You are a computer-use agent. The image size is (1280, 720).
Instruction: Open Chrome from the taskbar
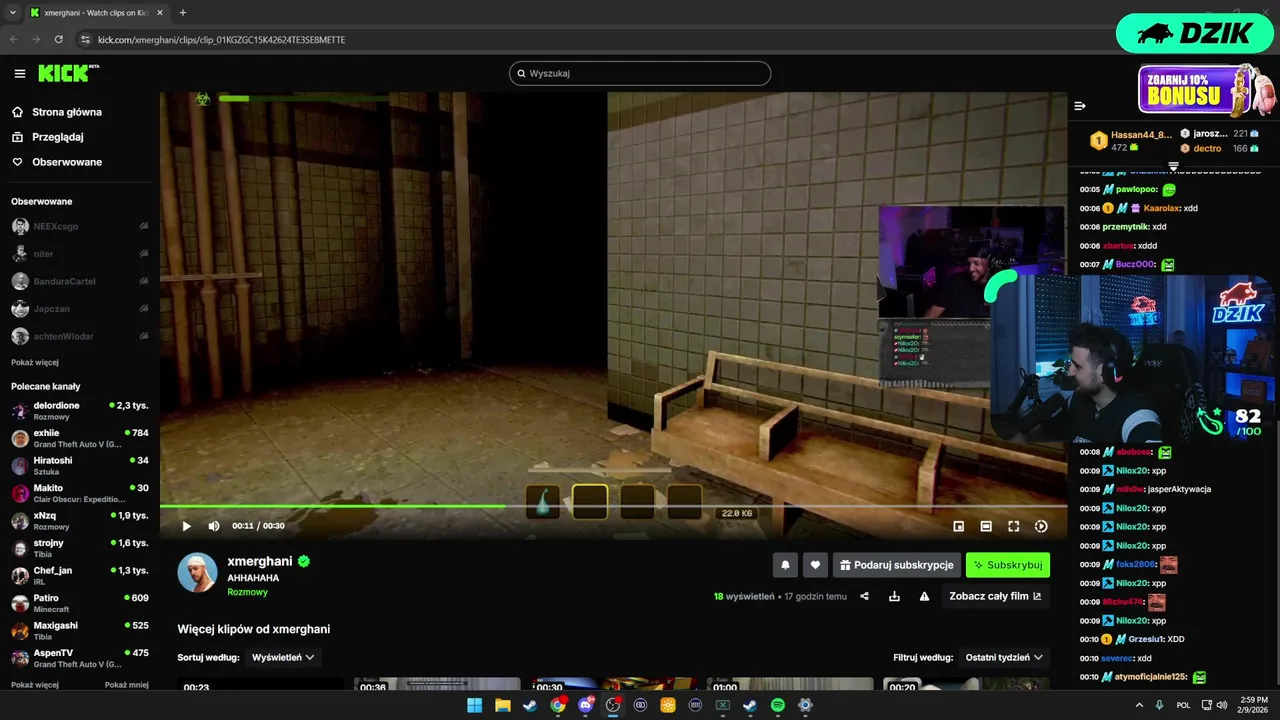tap(557, 705)
